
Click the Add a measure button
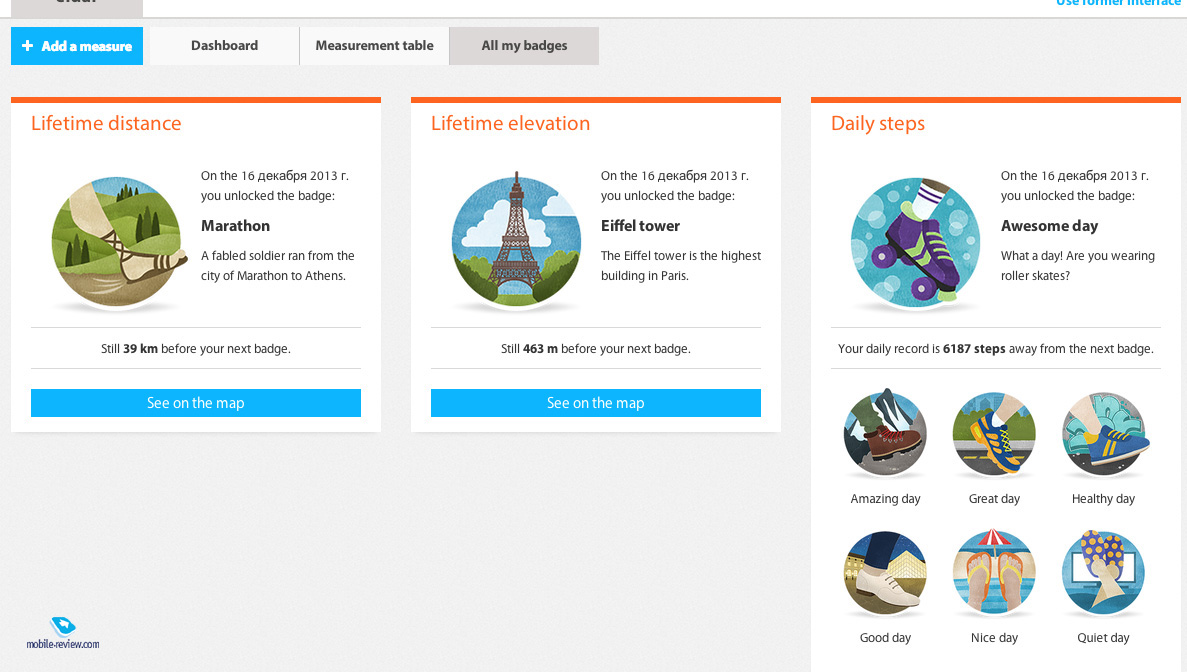pos(76,45)
